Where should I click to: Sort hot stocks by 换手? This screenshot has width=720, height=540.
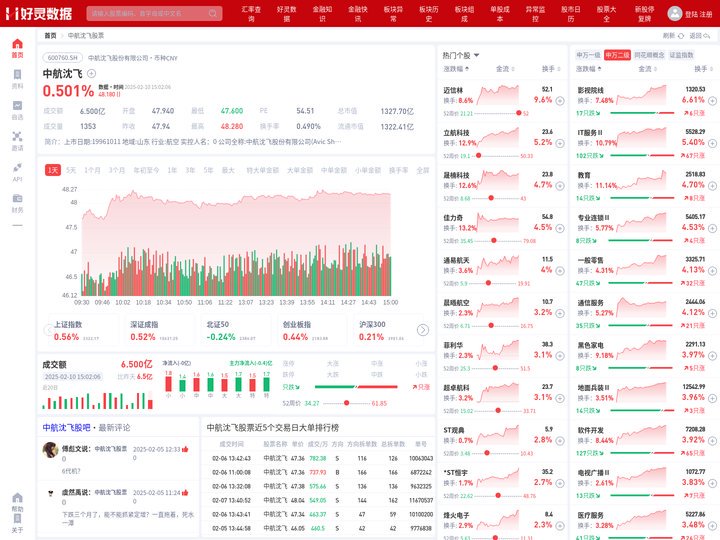[551, 69]
